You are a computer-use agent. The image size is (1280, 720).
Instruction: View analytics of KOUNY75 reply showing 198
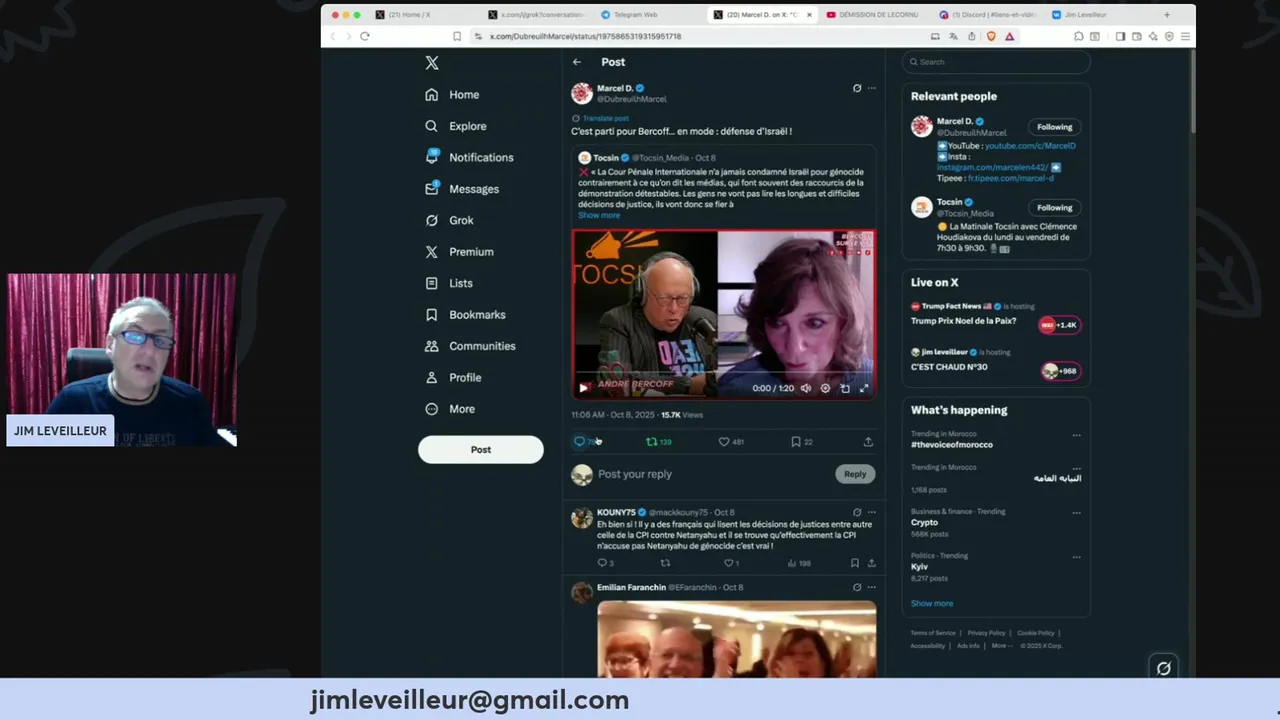[798, 563]
